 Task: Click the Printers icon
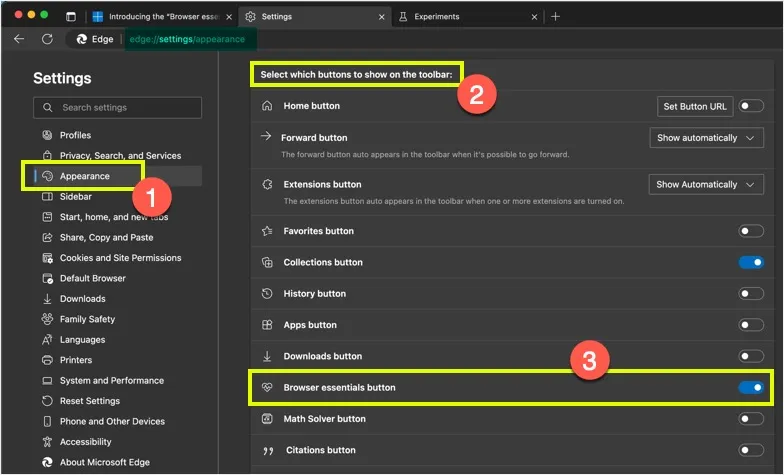[x=47, y=360]
